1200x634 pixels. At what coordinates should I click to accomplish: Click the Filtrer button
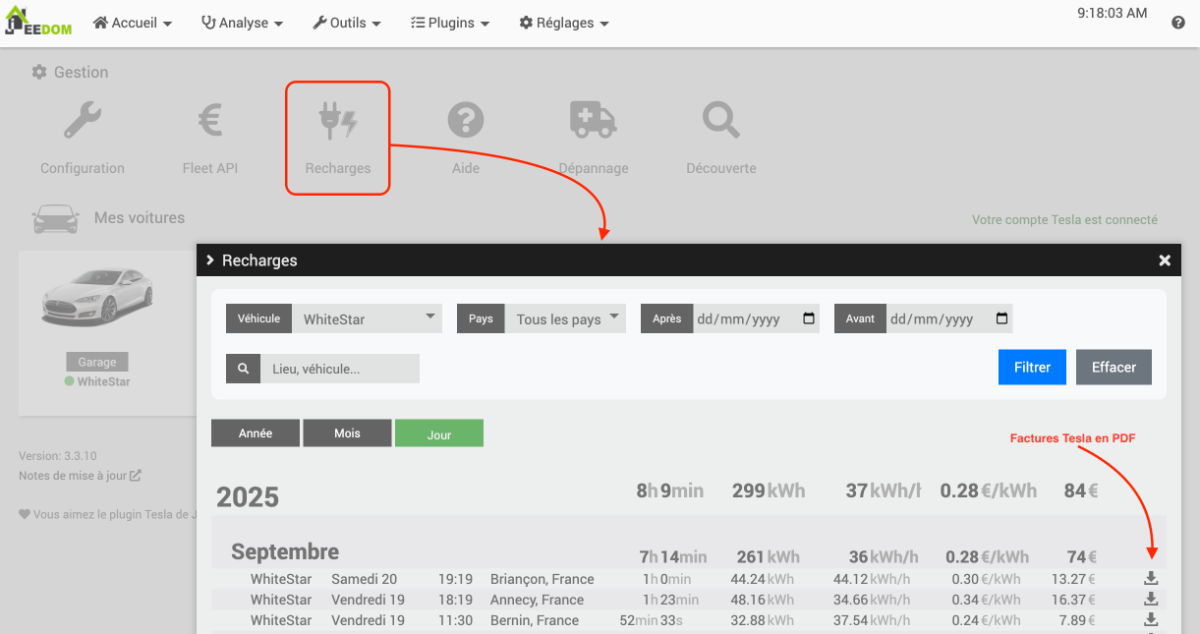coord(1032,367)
